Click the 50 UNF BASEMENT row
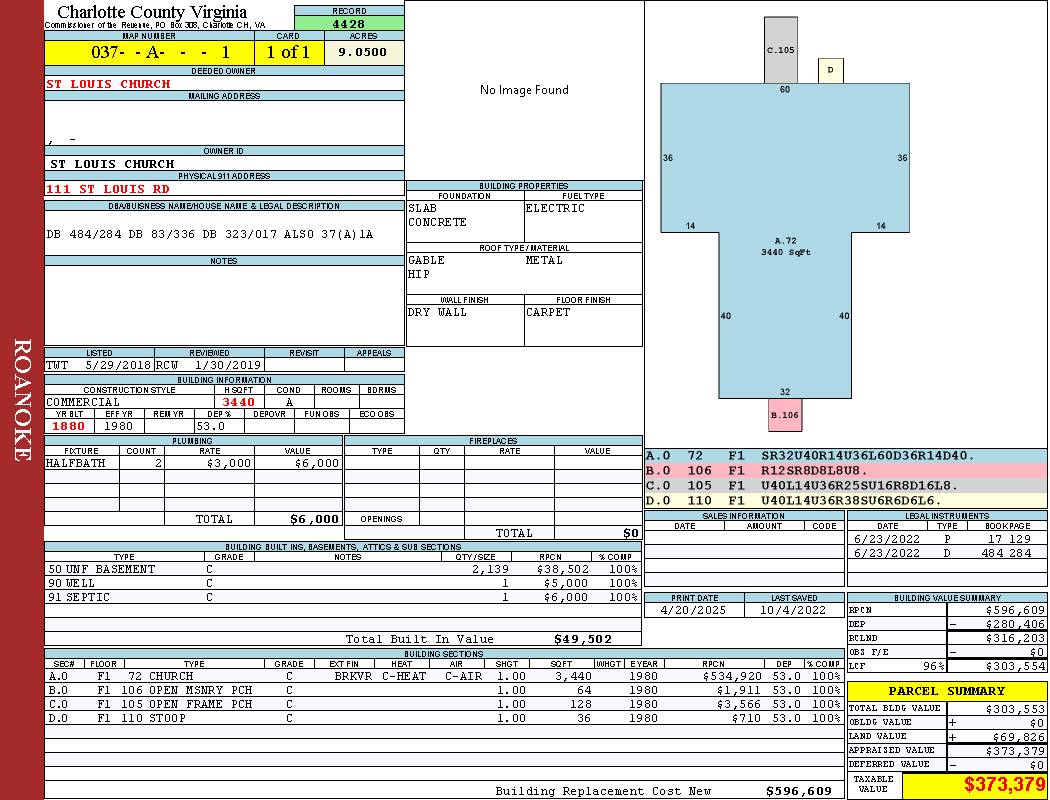This screenshot has height=800, width=1050. pyautogui.click(x=343, y=569)
